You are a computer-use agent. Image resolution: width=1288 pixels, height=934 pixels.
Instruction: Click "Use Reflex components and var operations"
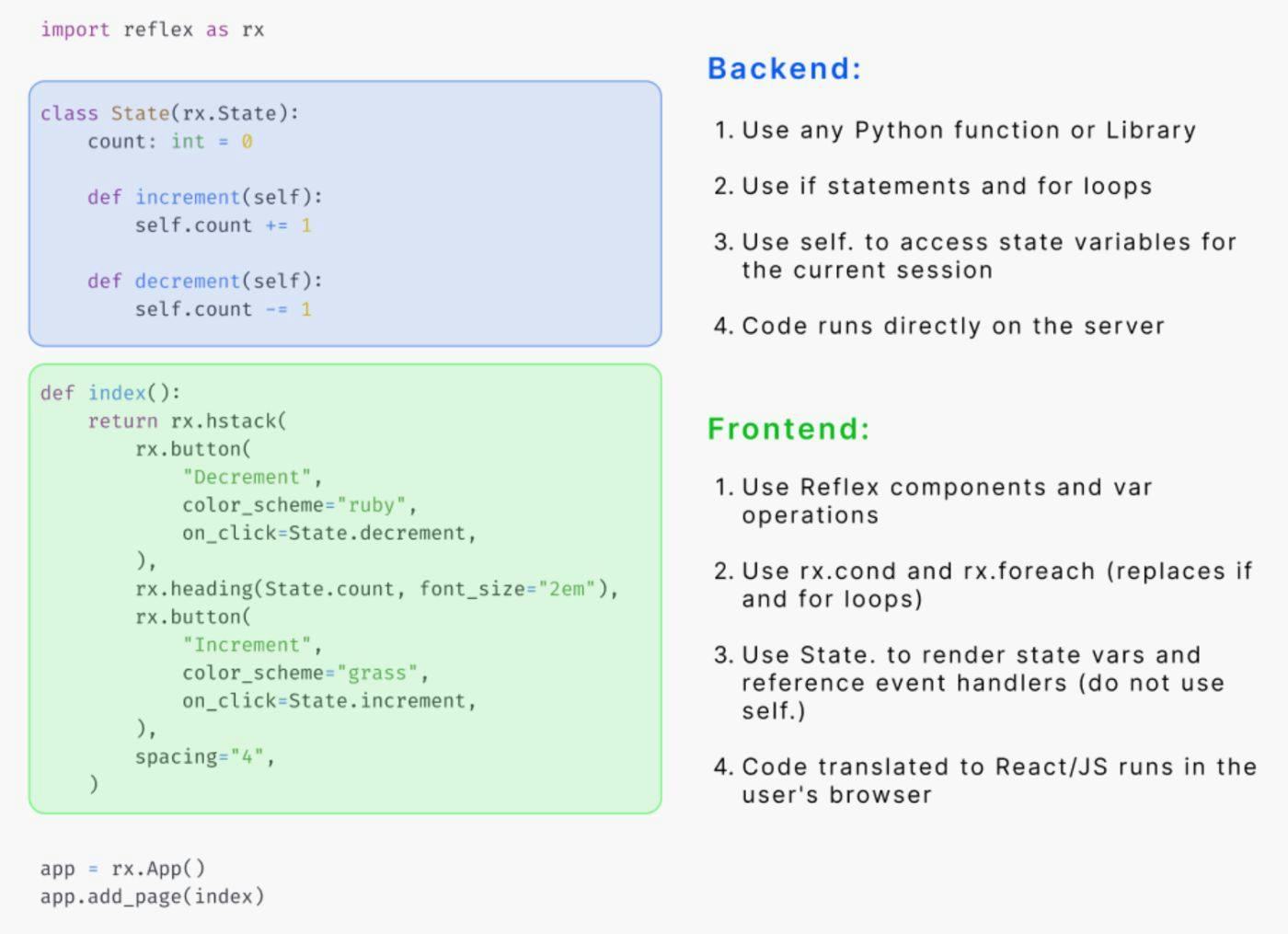point(946,501)
